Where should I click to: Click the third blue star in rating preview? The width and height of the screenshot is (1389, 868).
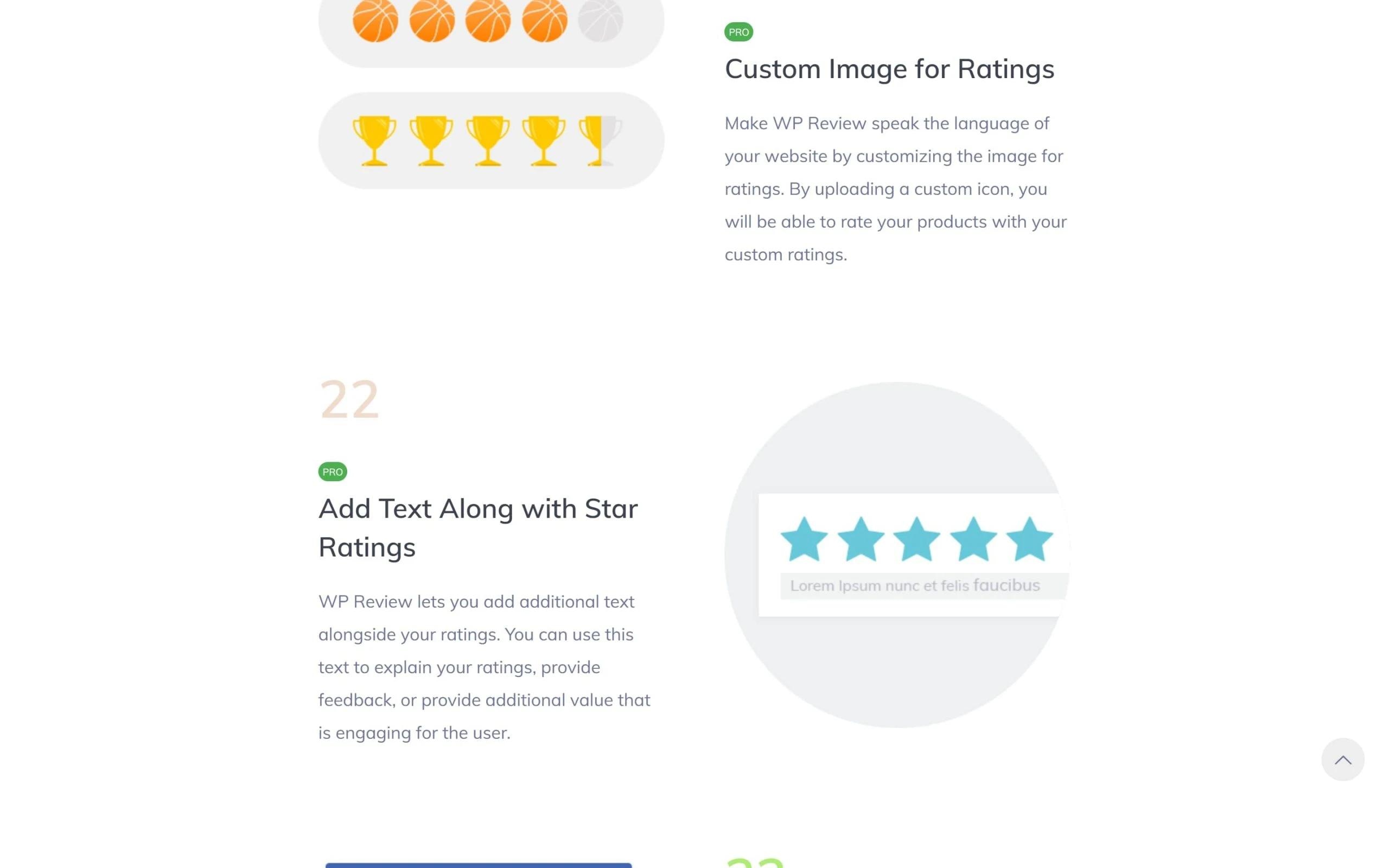[x=916, y=539]
